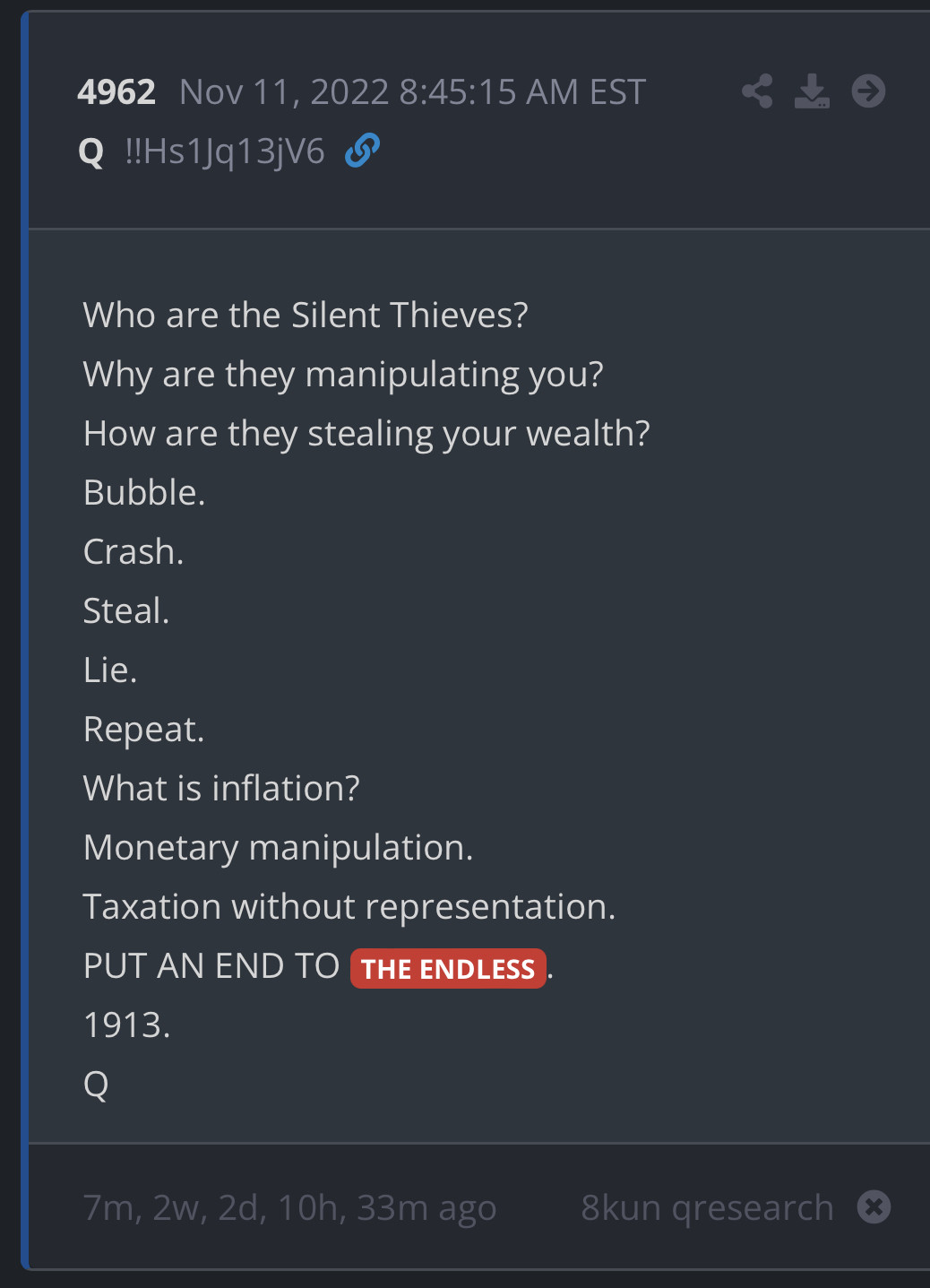Click the 'PUT AN END TO' text
The image size is (930, 1288).
[211, 966]
